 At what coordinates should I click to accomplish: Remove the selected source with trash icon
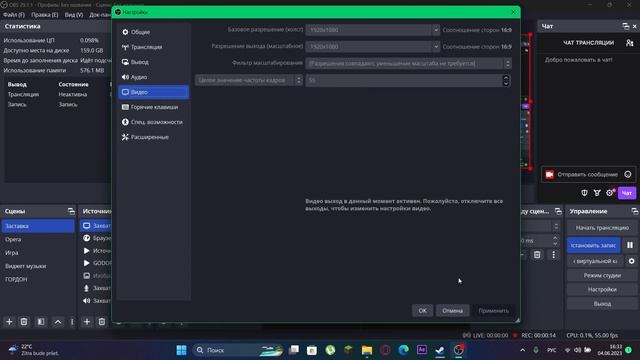[102, 322]
